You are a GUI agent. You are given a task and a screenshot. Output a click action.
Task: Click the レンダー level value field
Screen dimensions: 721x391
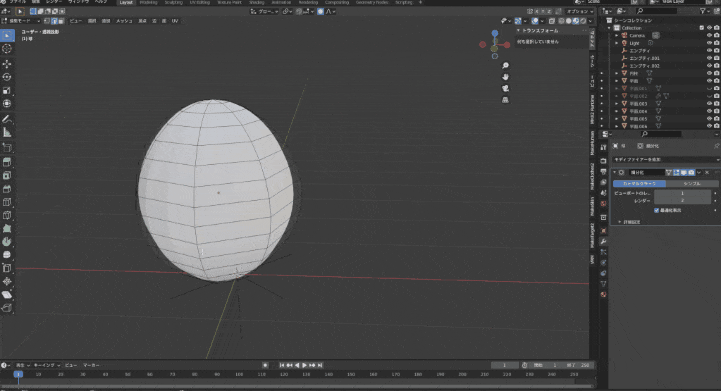tap(682, 201)
